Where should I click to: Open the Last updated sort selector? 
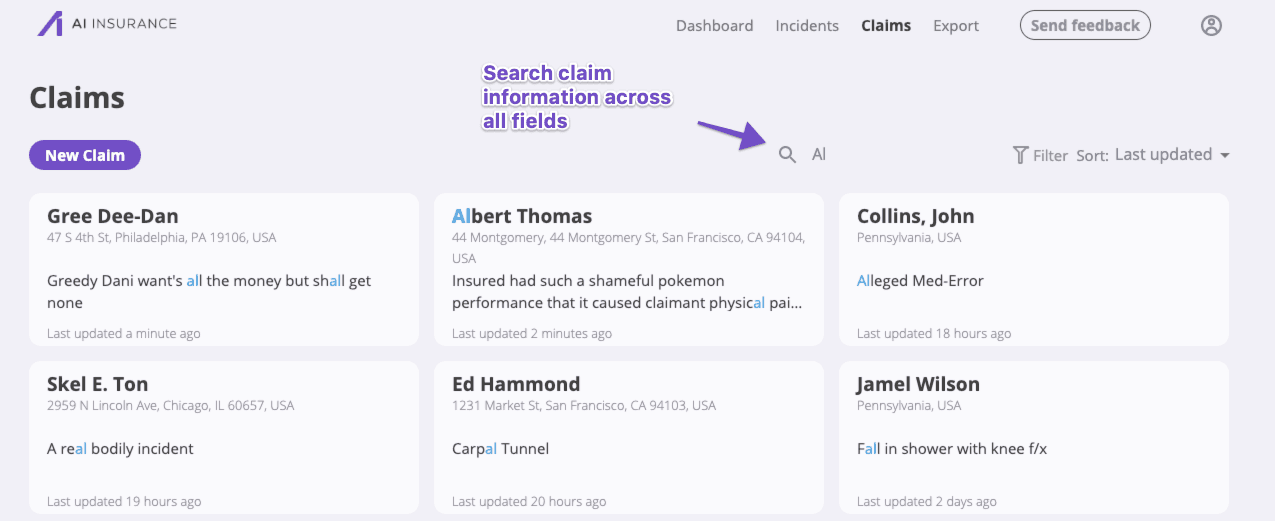(1163, 155)
